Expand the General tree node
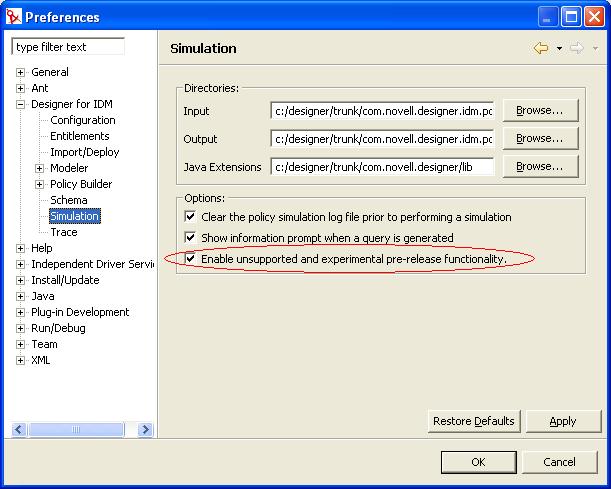 (20, 72)
